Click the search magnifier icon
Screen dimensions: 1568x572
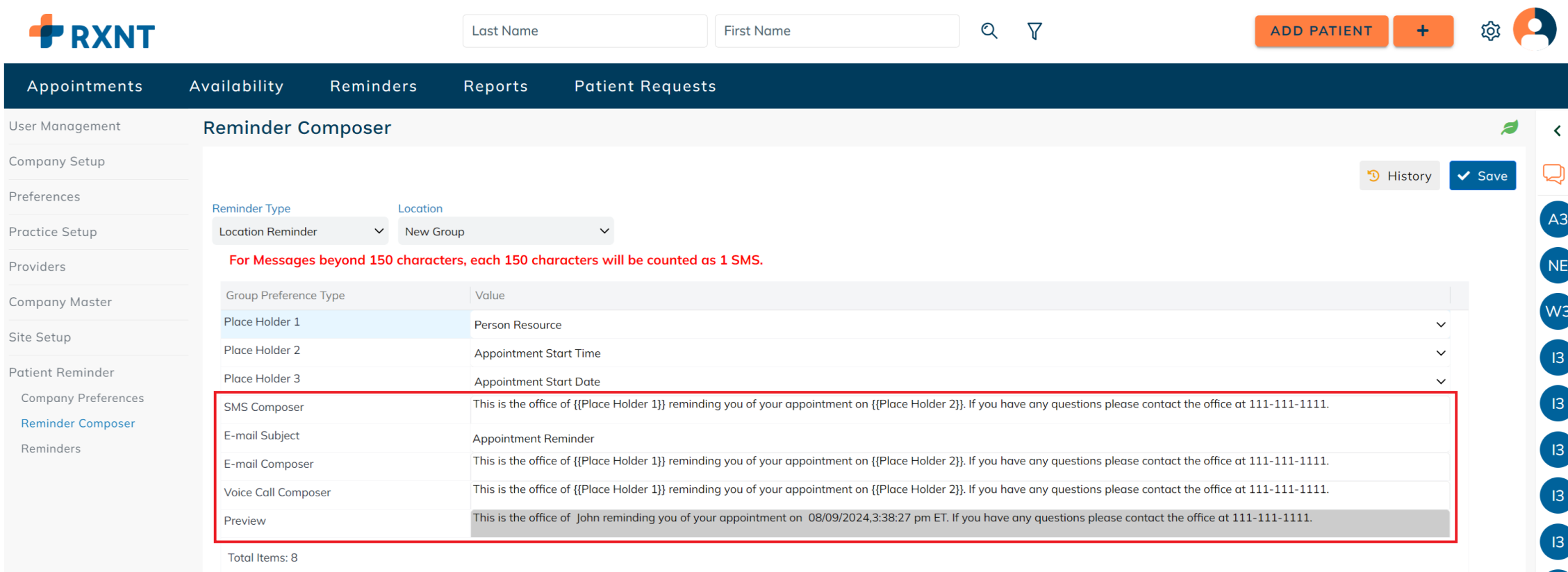(989, 31)
